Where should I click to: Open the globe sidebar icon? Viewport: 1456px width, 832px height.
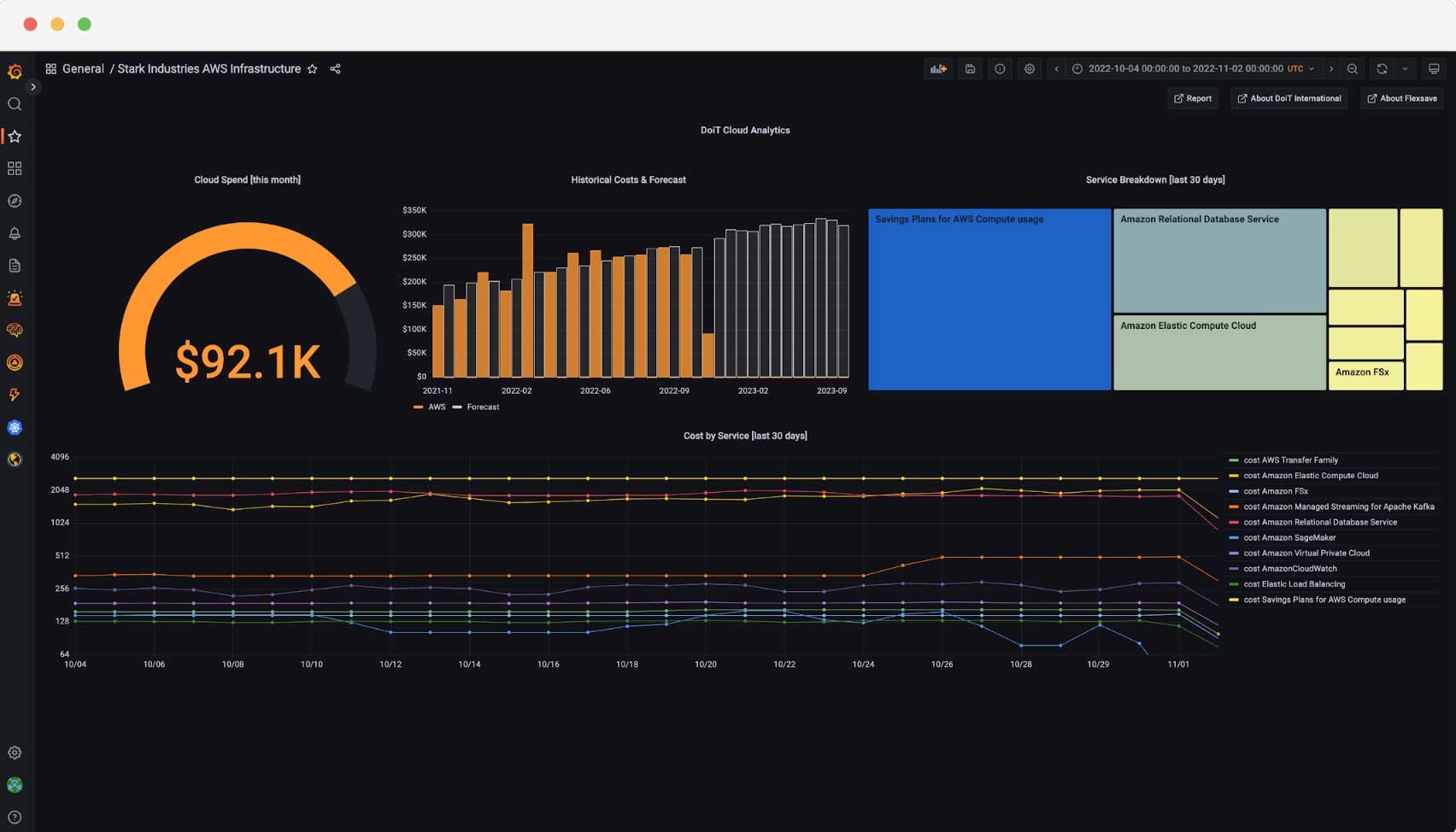tap(15, 460)
